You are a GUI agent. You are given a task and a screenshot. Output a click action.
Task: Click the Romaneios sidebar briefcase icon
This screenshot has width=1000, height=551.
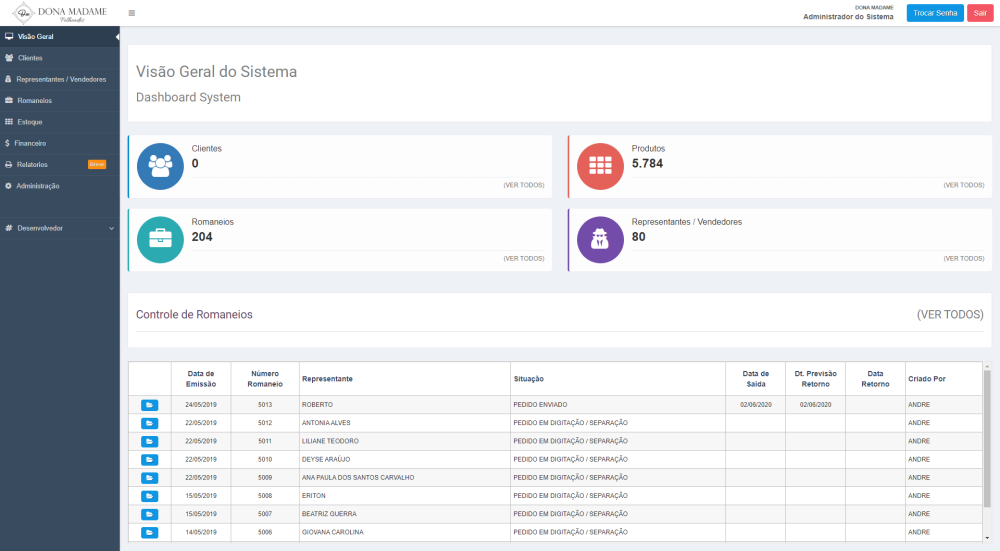[x=9, y=101]
